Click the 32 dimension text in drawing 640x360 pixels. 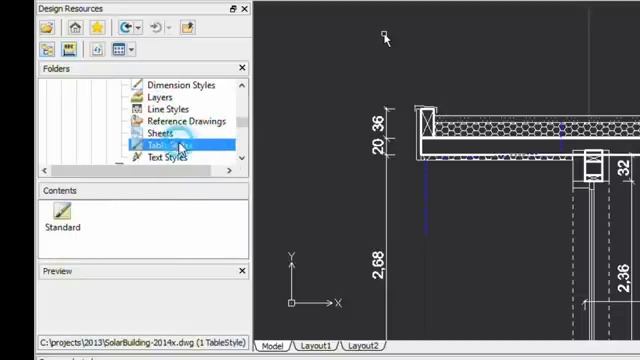coord(624,168)
